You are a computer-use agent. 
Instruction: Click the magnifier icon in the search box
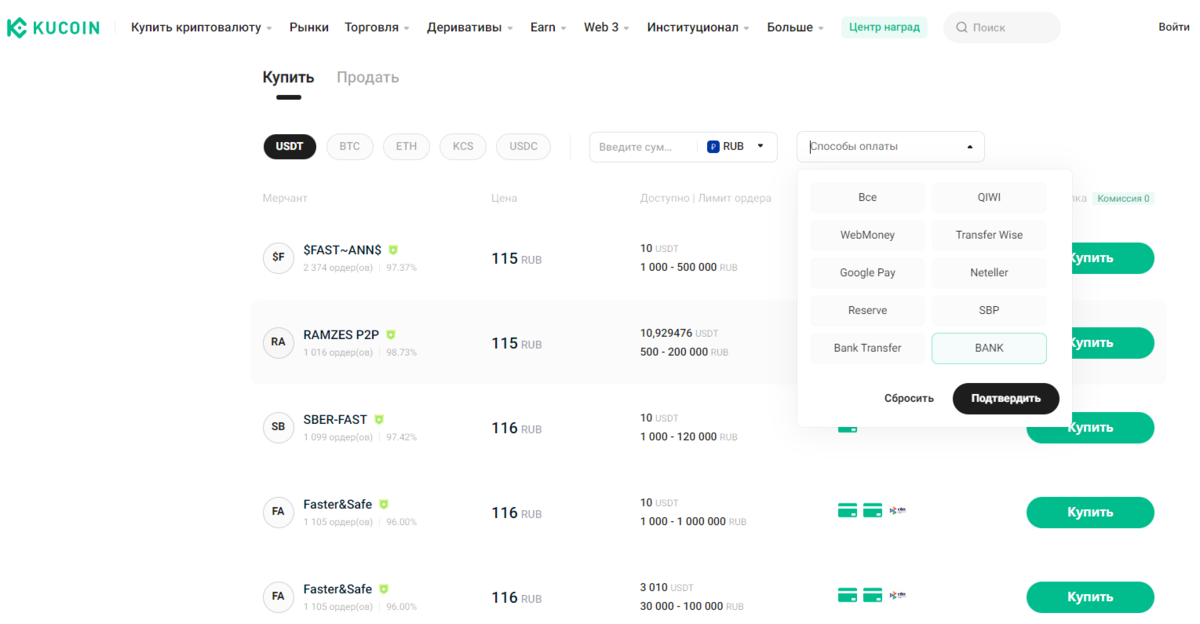point(961,28)
